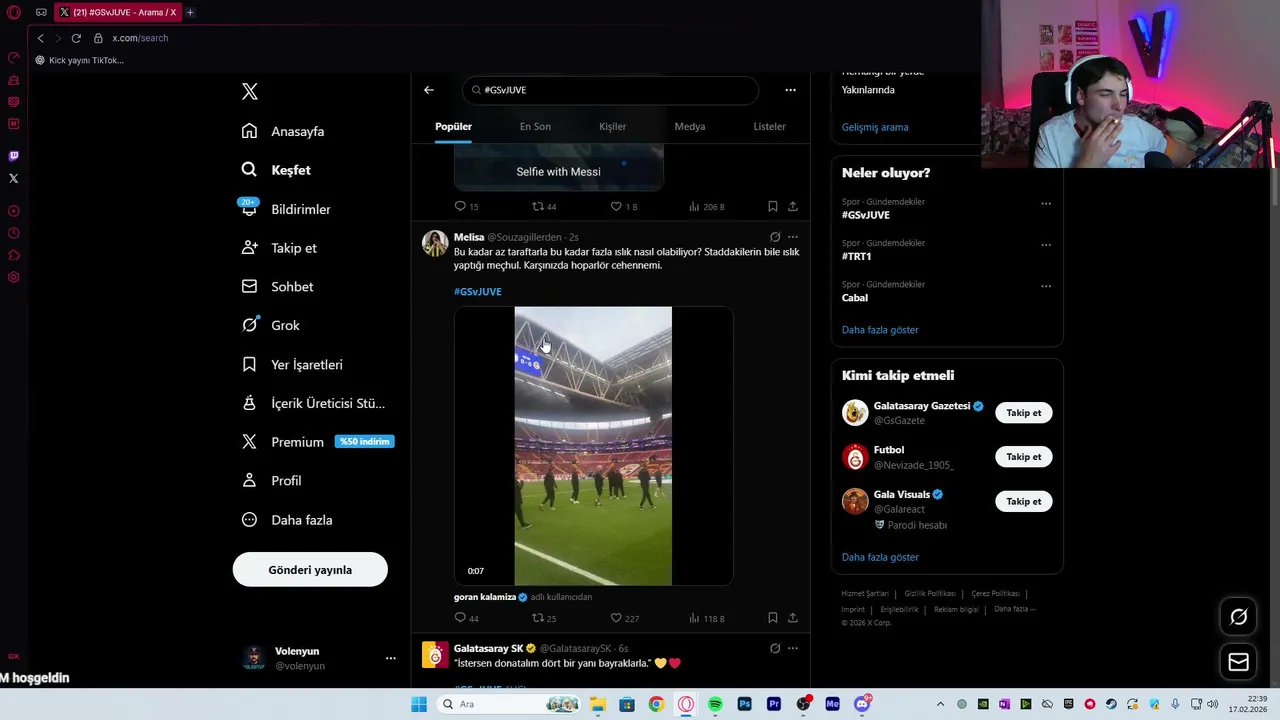Focus the #GSvJUVE search field
This screenshot has width=1280, height=720.
point(610,90)
